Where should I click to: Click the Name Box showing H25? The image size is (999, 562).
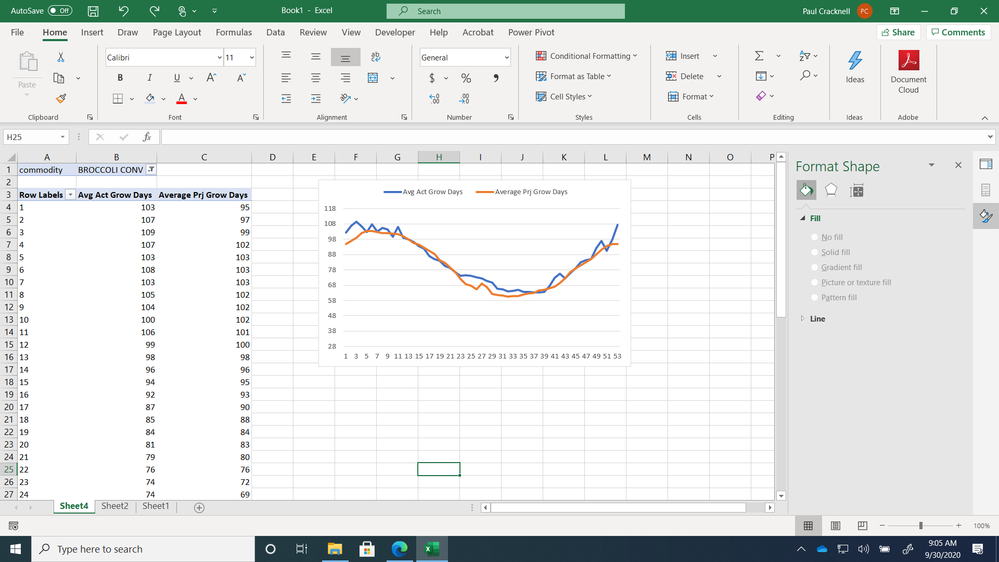coord(36,137)
